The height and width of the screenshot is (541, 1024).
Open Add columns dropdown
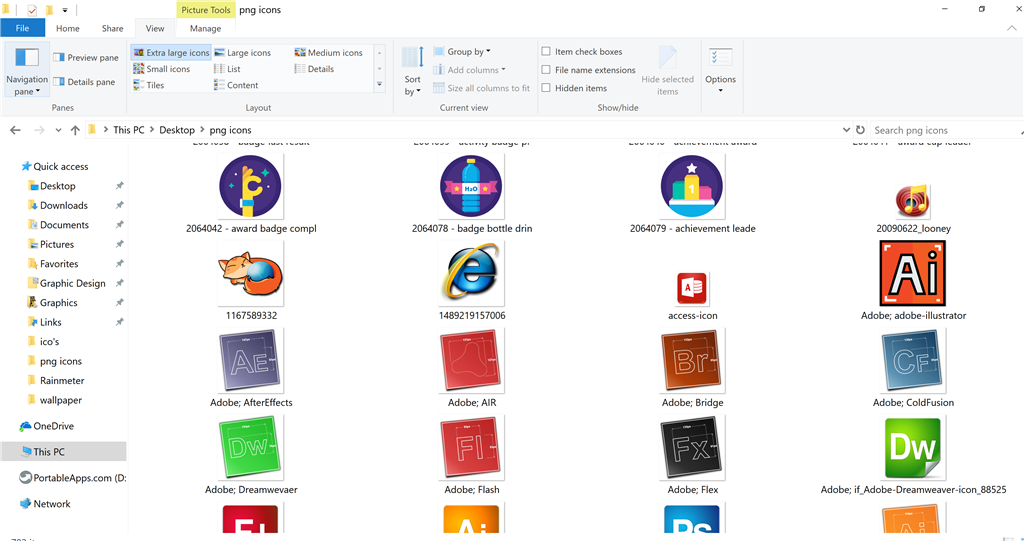click(469, 70)
